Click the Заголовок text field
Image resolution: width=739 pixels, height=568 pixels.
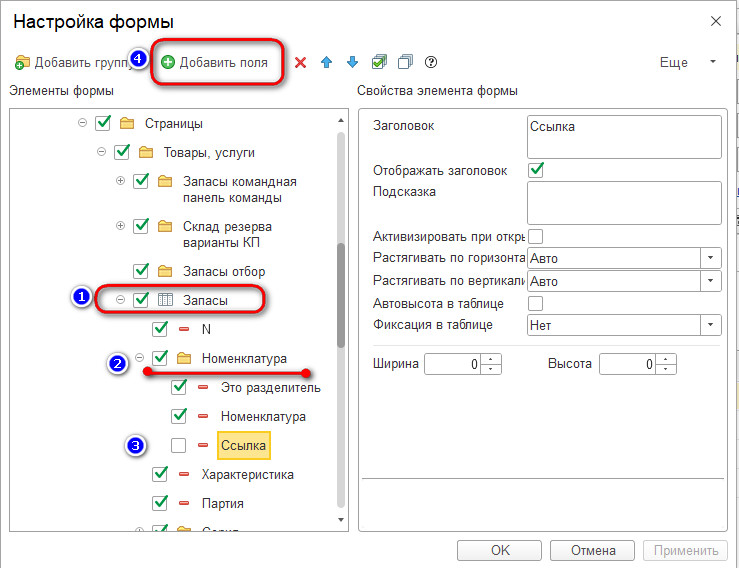point(624,137)
